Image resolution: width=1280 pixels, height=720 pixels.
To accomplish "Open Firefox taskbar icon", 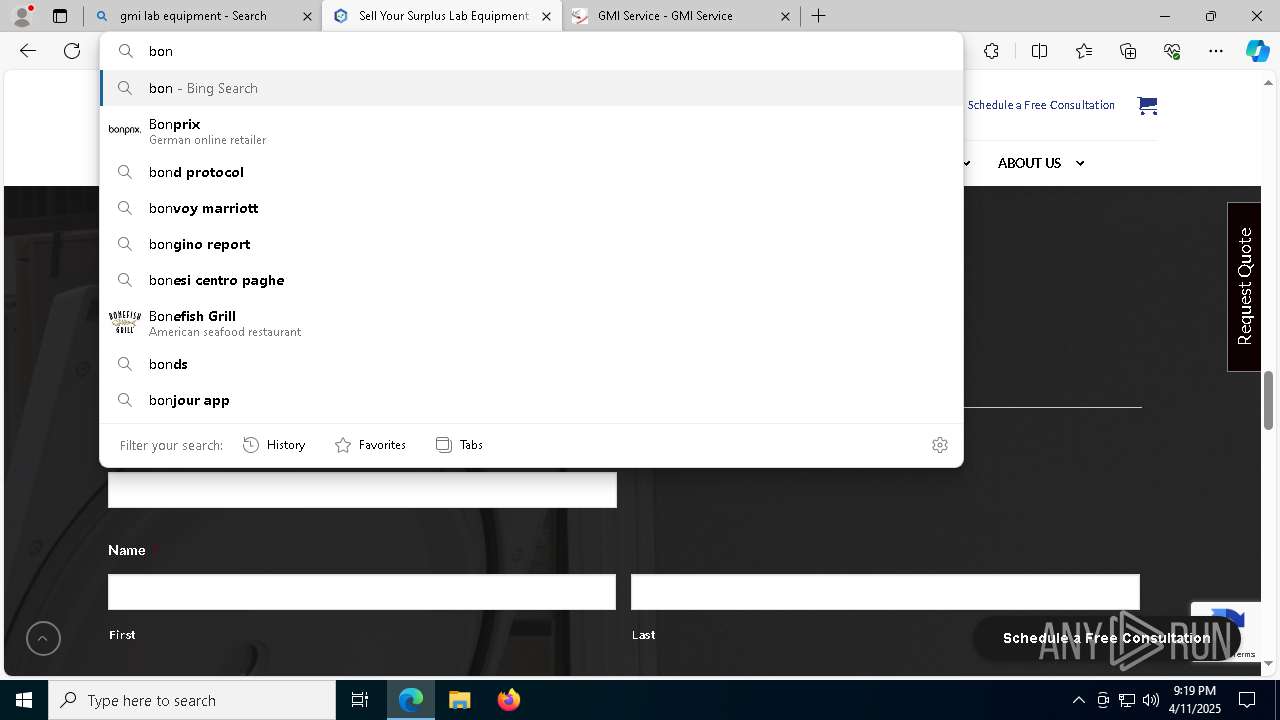I will (508, 700).
